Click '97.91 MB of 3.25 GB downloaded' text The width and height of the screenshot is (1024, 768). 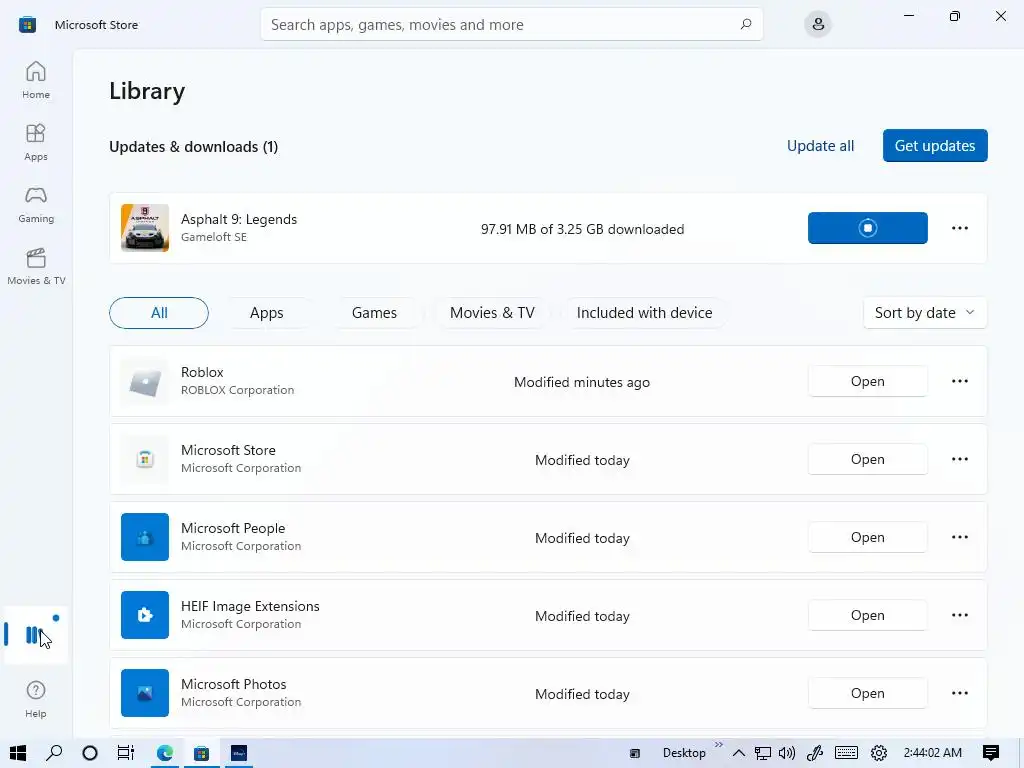[583, 229]
